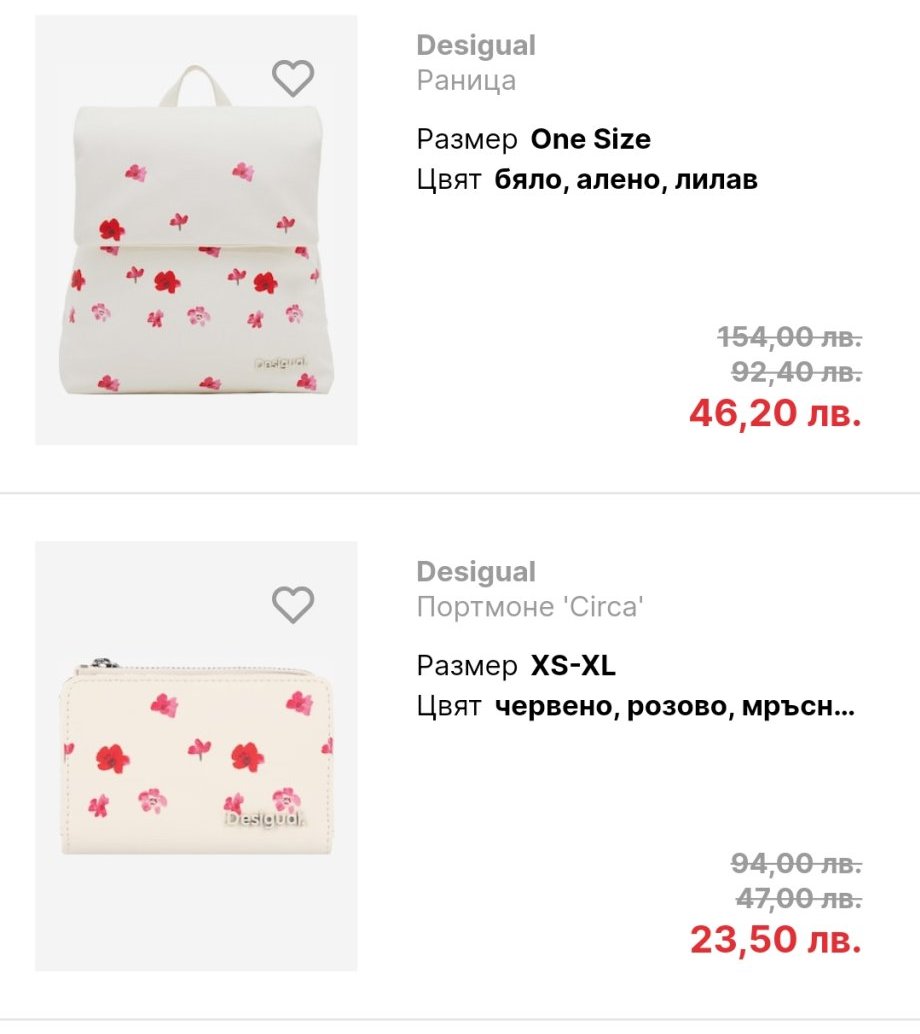Tap the red 46,20 лв. sale price

[x=775, y=413]
